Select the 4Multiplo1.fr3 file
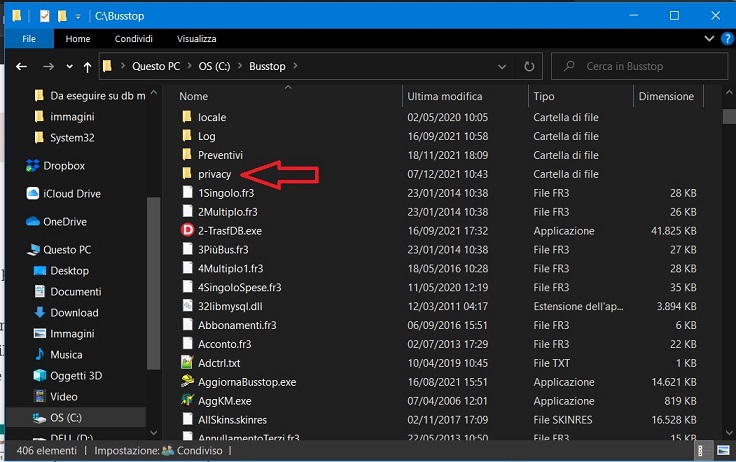736x462 pixels. (230, 269)
